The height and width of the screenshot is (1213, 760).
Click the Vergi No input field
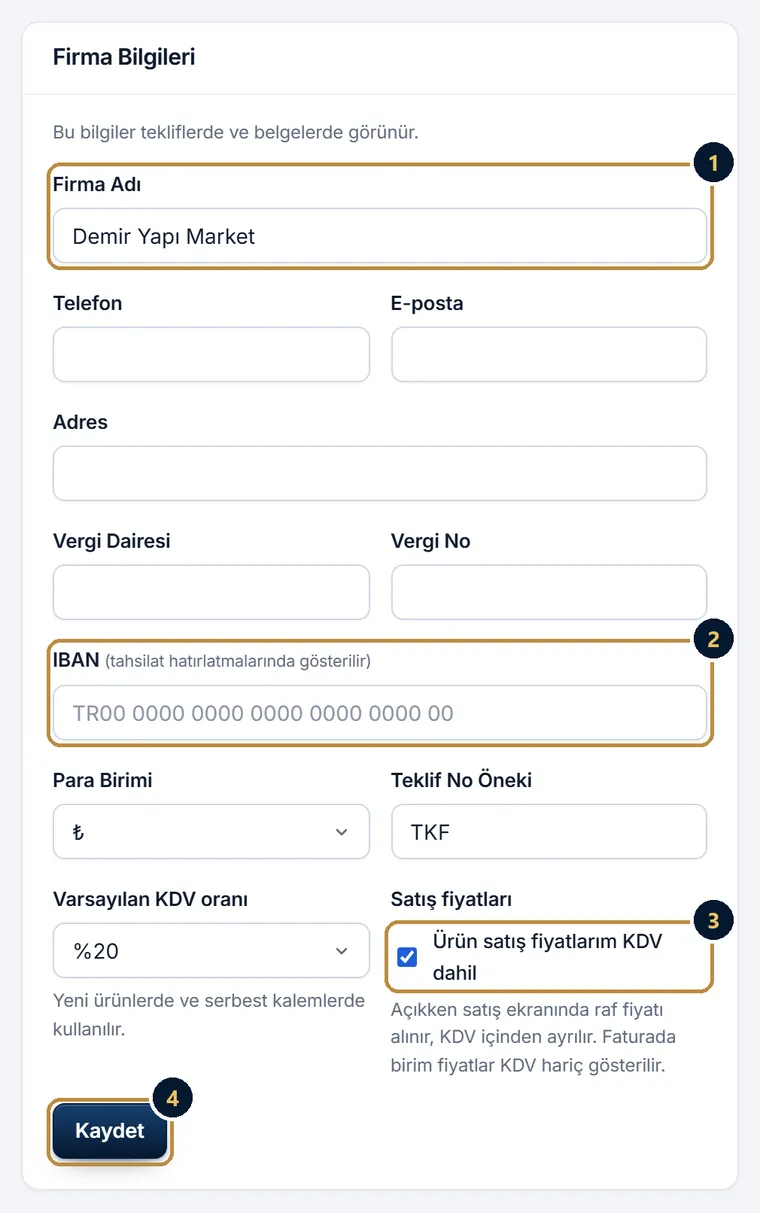(x=549, y=592)
